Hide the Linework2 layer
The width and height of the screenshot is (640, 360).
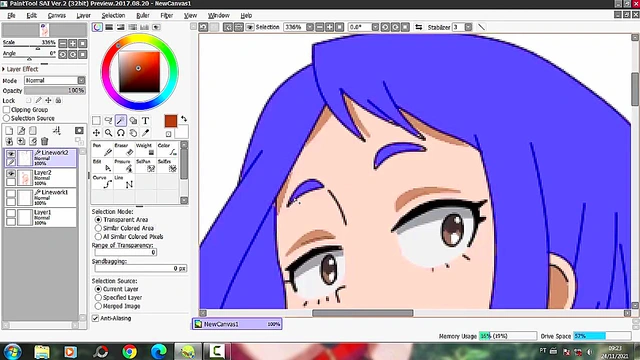(11, 154)
